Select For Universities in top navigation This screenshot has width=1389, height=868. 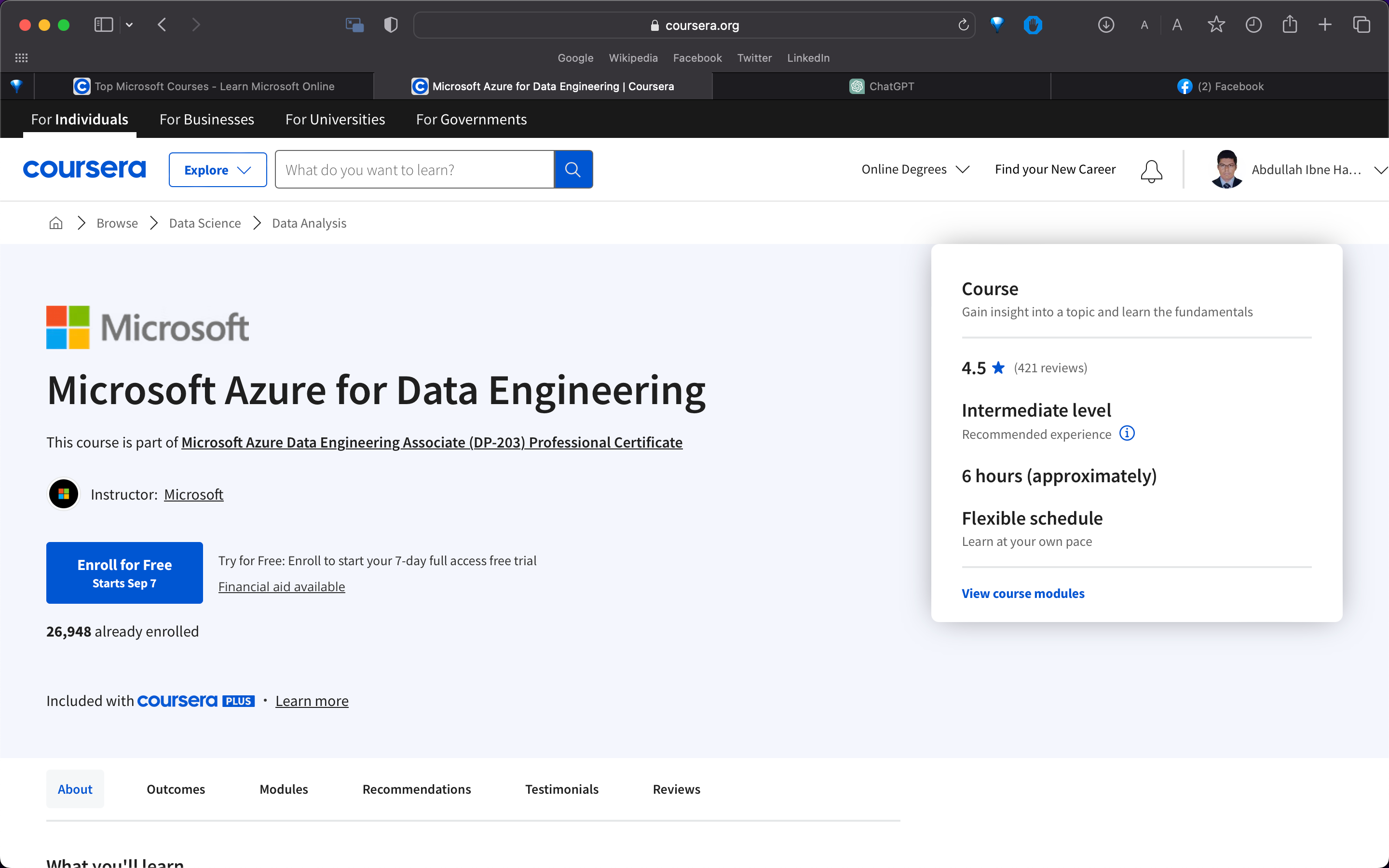pos(335,120)
